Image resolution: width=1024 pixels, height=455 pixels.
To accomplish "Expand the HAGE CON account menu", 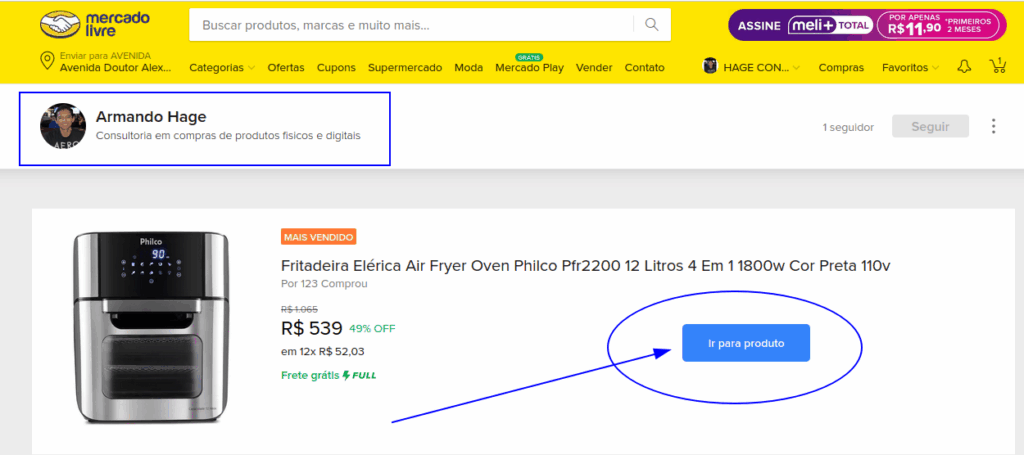I will point(761,67).
